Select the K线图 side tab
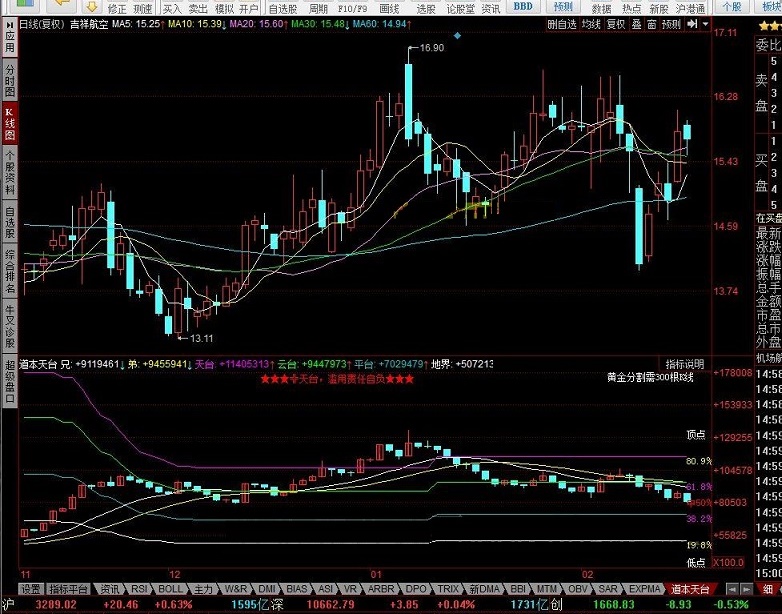The image size is (782, 614). coord(10,123)
